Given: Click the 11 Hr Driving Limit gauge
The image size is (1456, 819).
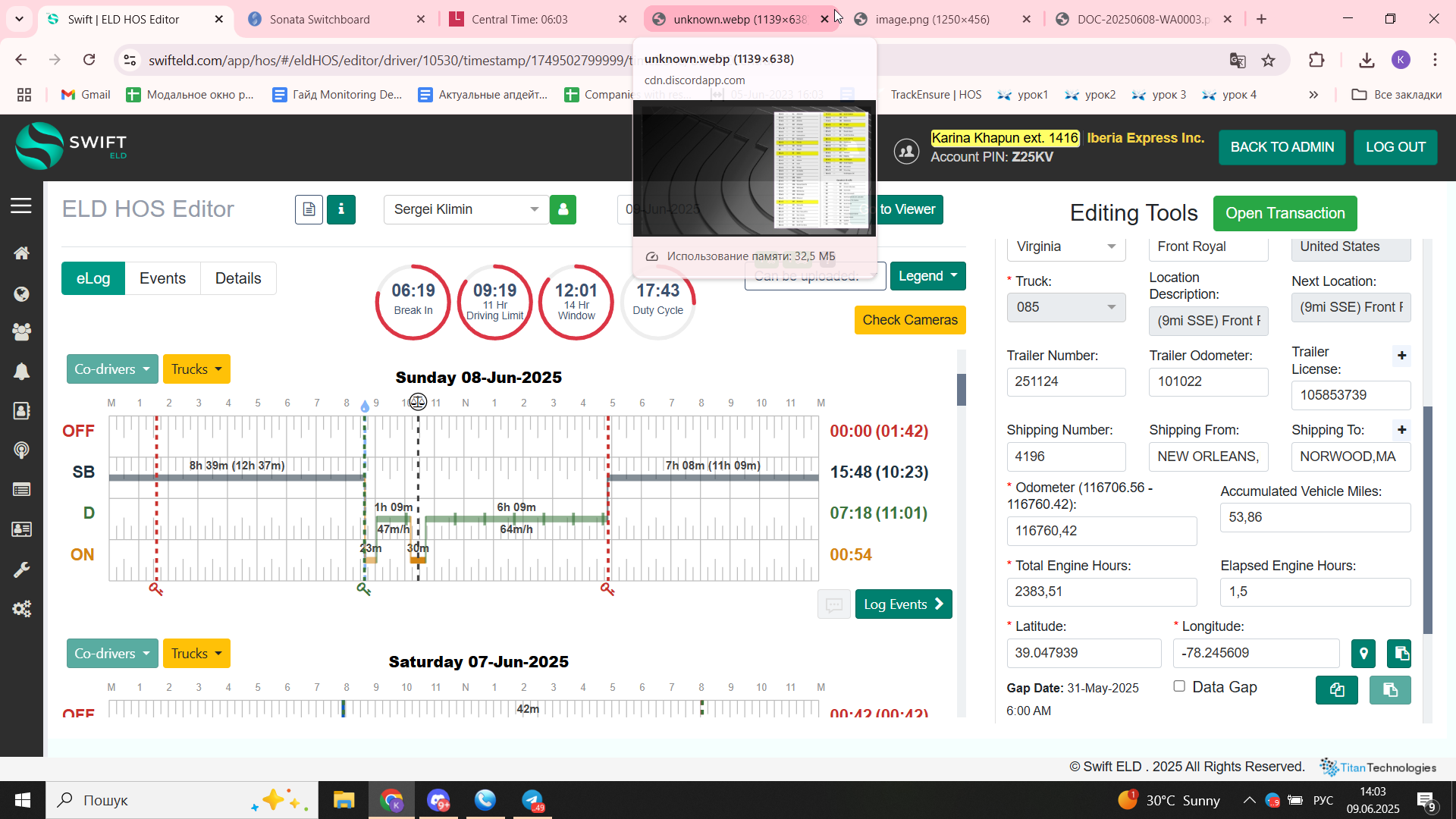Looking at the screenshot, I should point(495,301).
